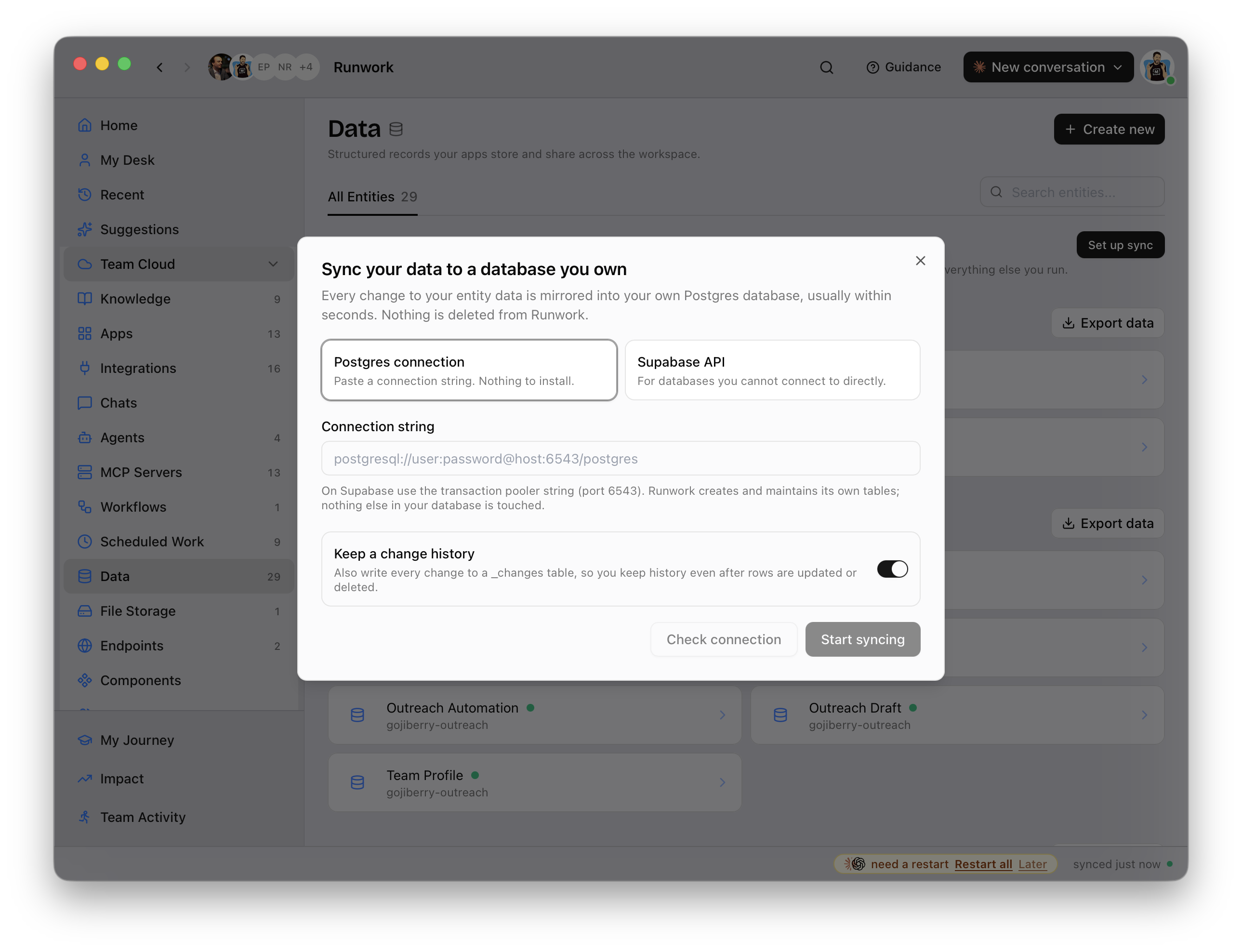Click the Integrations plug icon
This screenshot has height=952, width=1242.
[84, 369]
